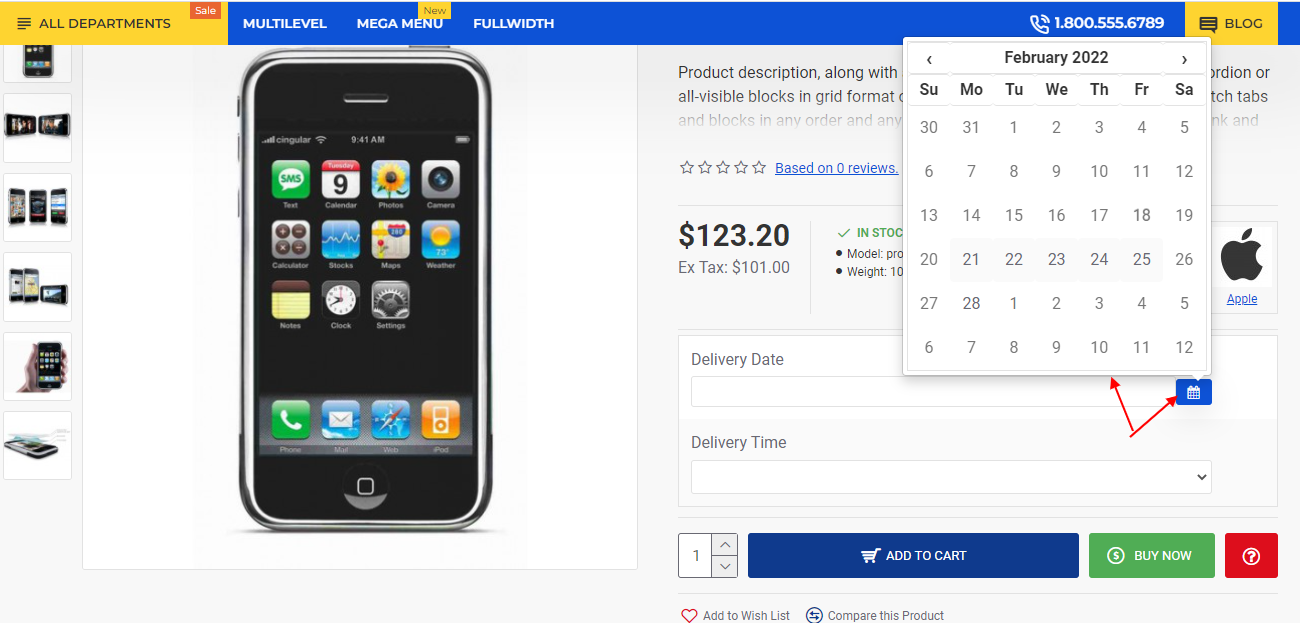
Task: Go to next month in calendar
Action: tap(1184, 58)
